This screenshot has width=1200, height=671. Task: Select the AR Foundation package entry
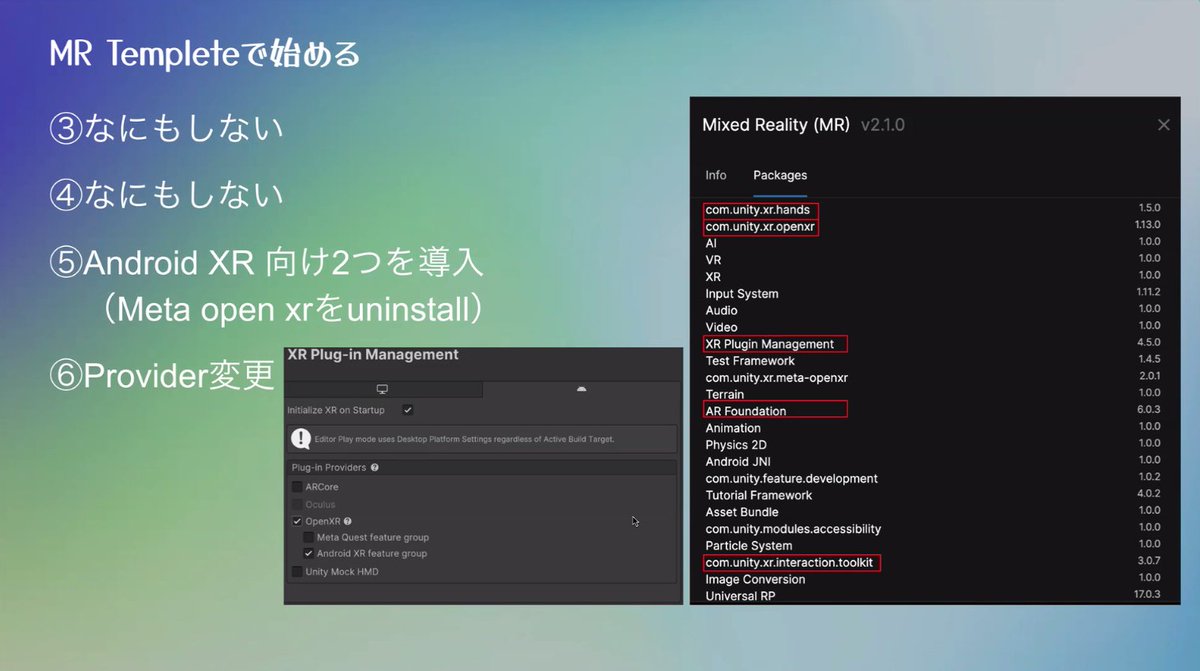(744, 410)
